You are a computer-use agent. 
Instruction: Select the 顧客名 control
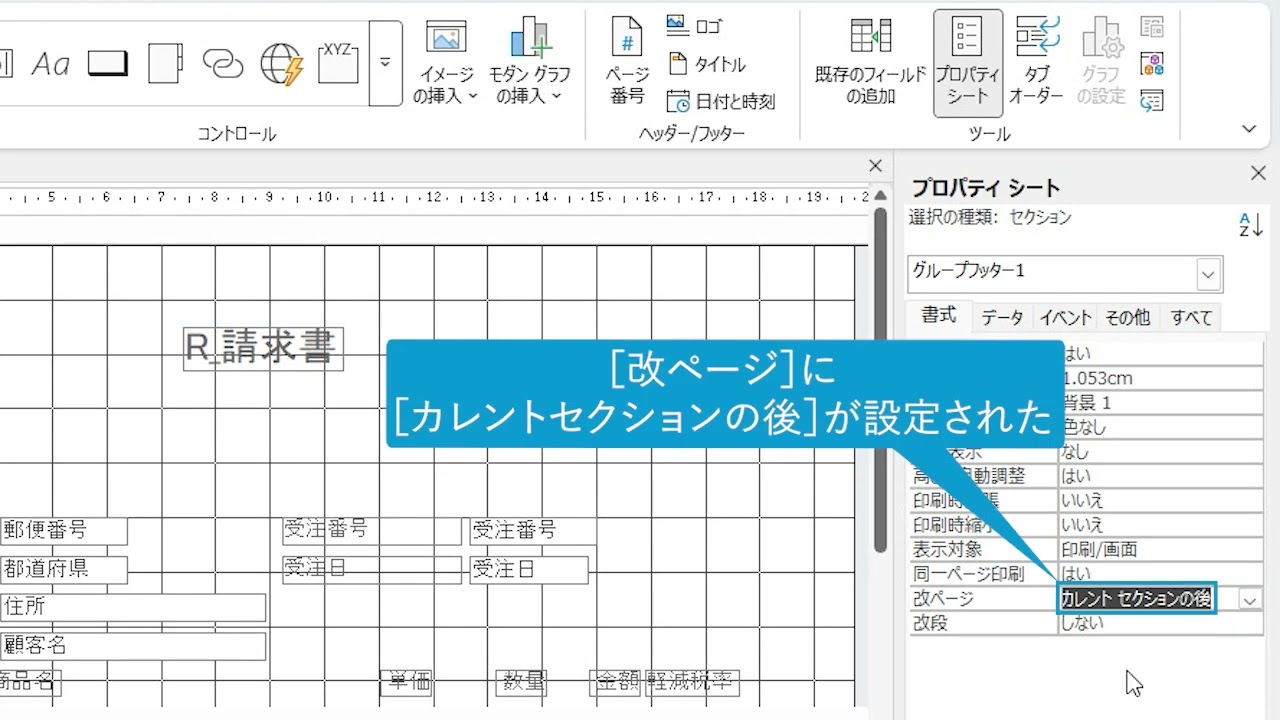click(132, 646)
